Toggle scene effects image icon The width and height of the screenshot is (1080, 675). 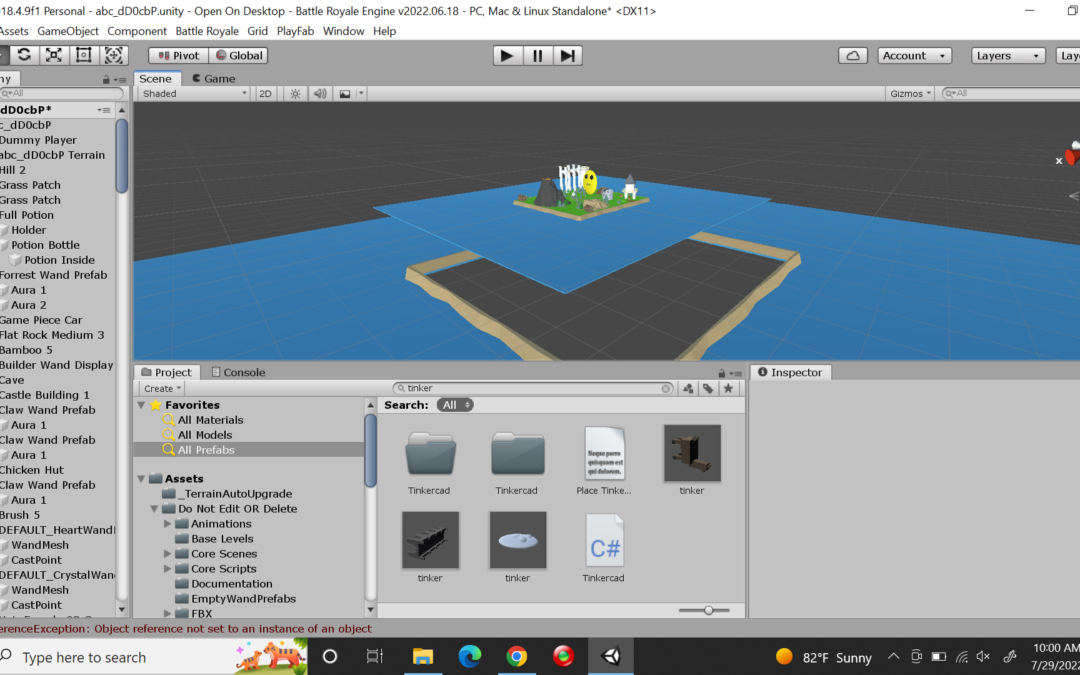[x=345, y=94]
